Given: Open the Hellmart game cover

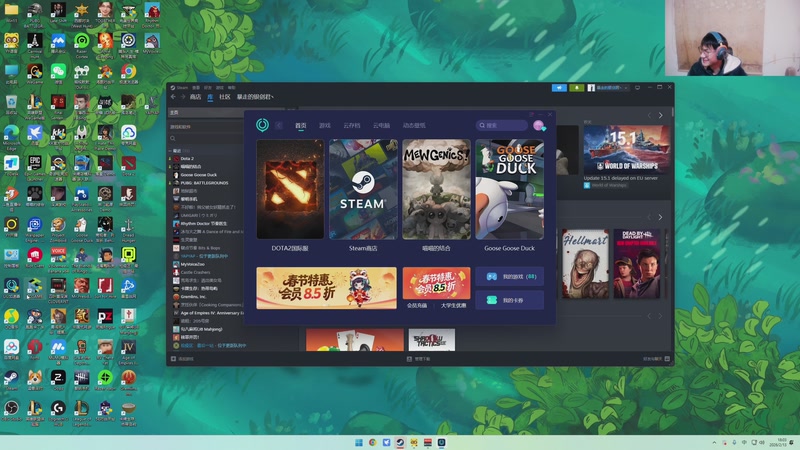Looking at the screenshot, I should pos(585,263).
